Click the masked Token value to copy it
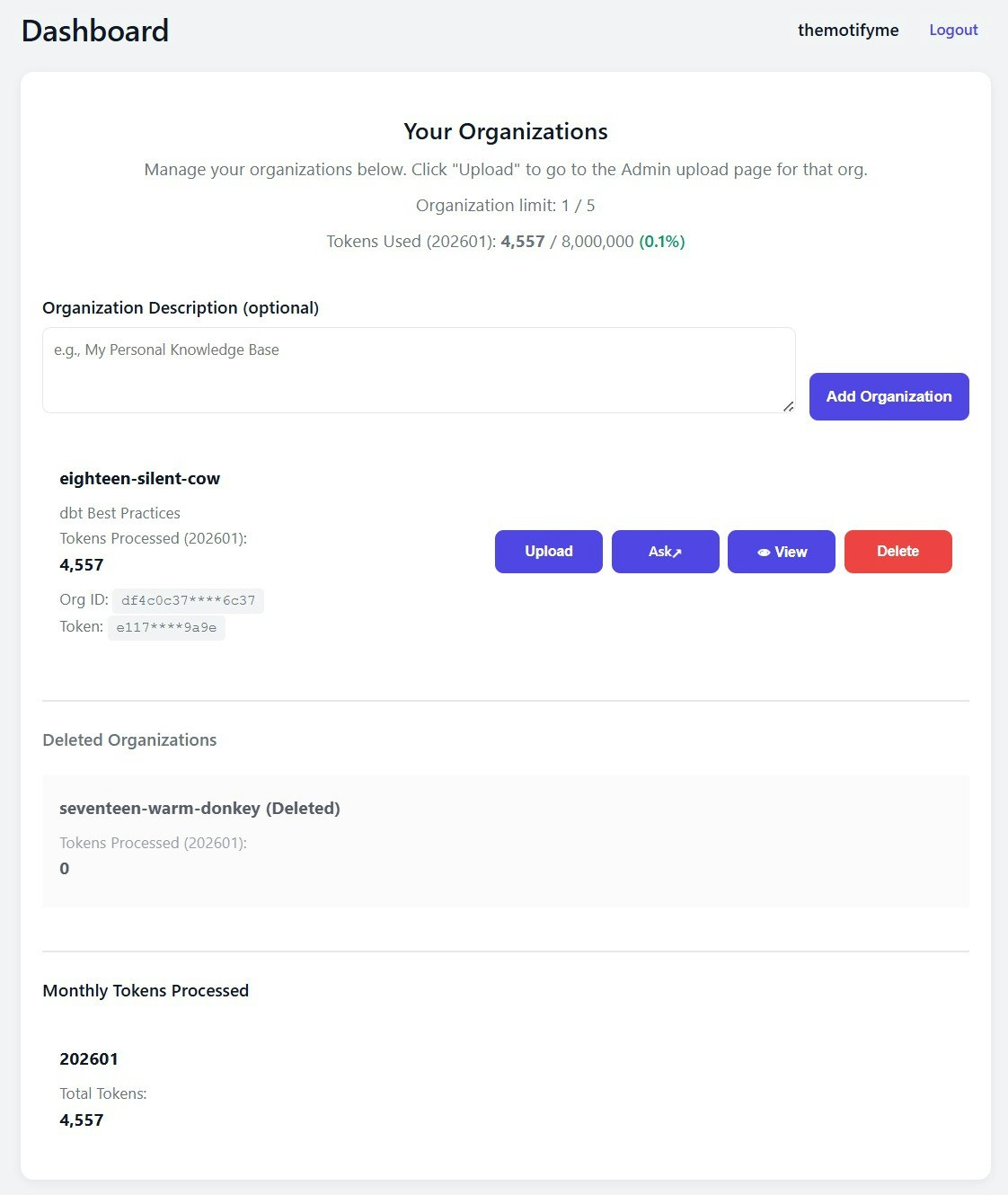The width and height of the screenshot is (1008, 1195). point(167,627)
